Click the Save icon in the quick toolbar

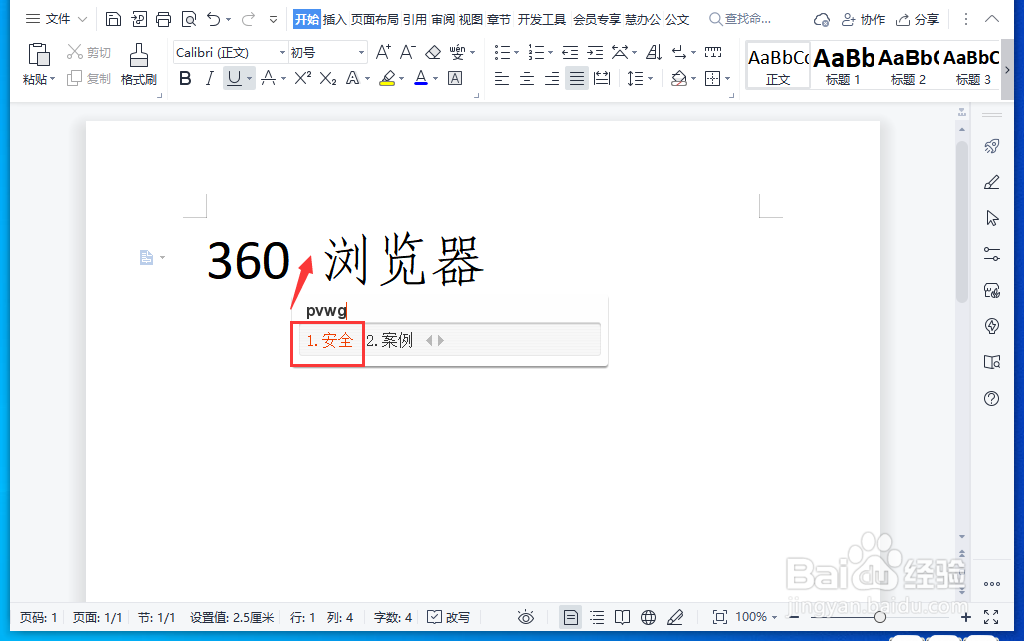(113, 19)
